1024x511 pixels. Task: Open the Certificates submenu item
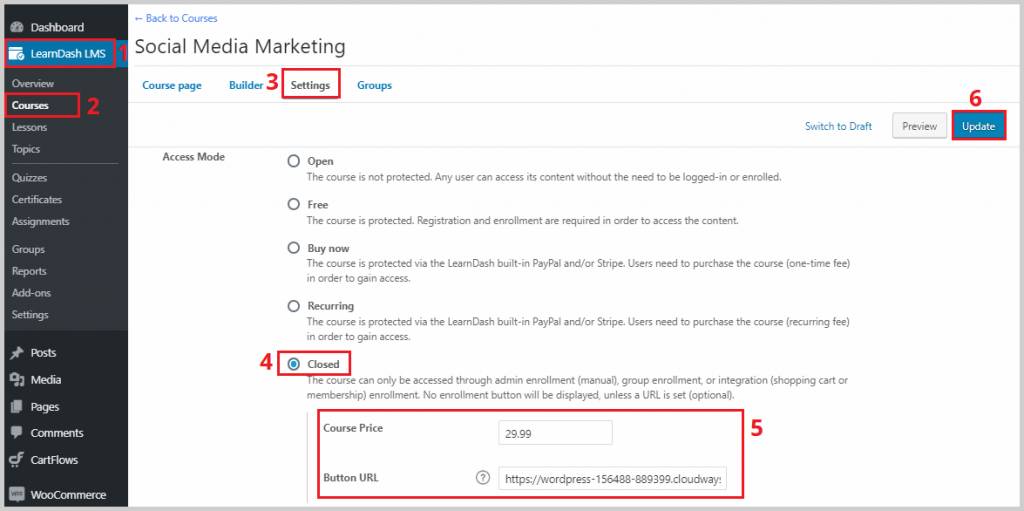tap(37, 199)
